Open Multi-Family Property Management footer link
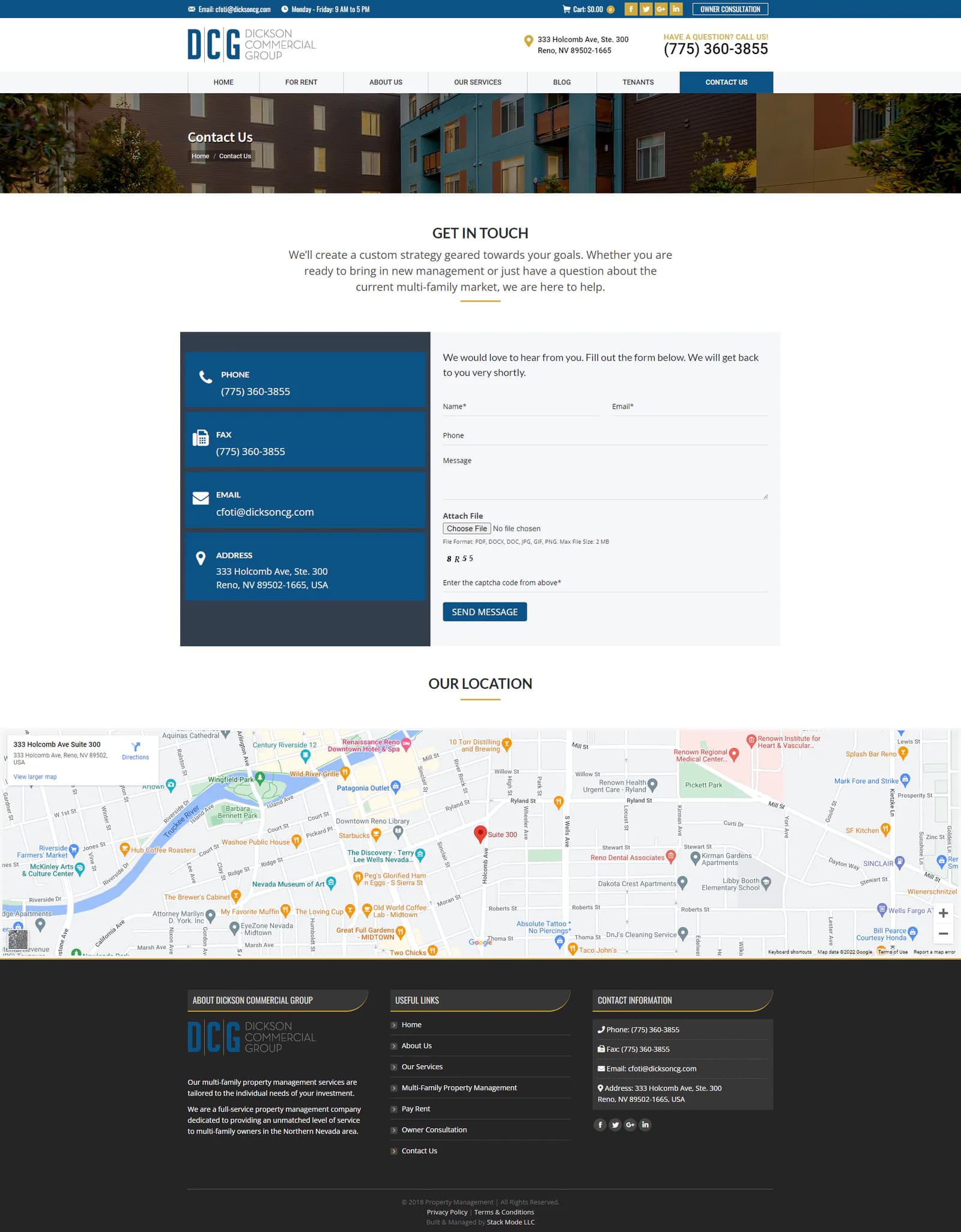The height and width of the screenshot is (1232, 961). pos(459,1088)
